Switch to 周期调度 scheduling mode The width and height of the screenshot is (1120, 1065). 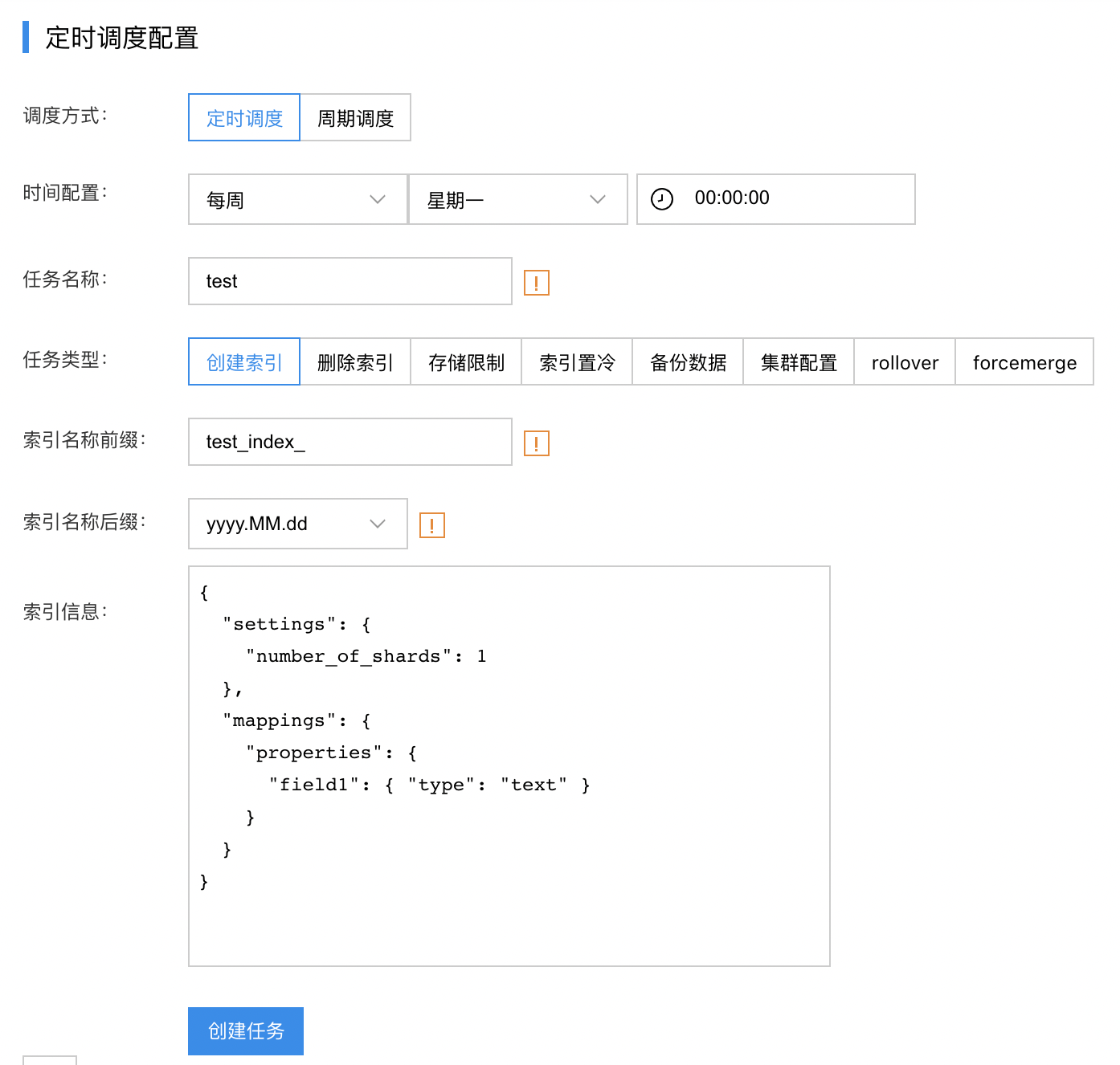point(355,118)
